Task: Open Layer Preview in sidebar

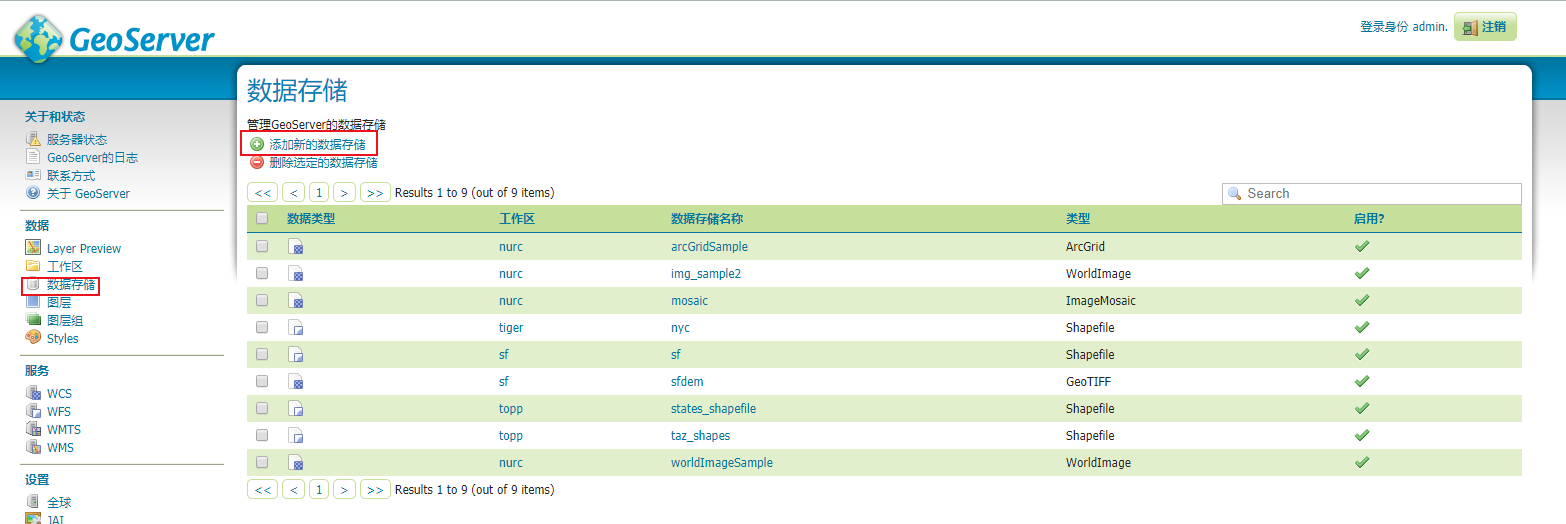Action: pyautogui.click(x=84, y=248)
